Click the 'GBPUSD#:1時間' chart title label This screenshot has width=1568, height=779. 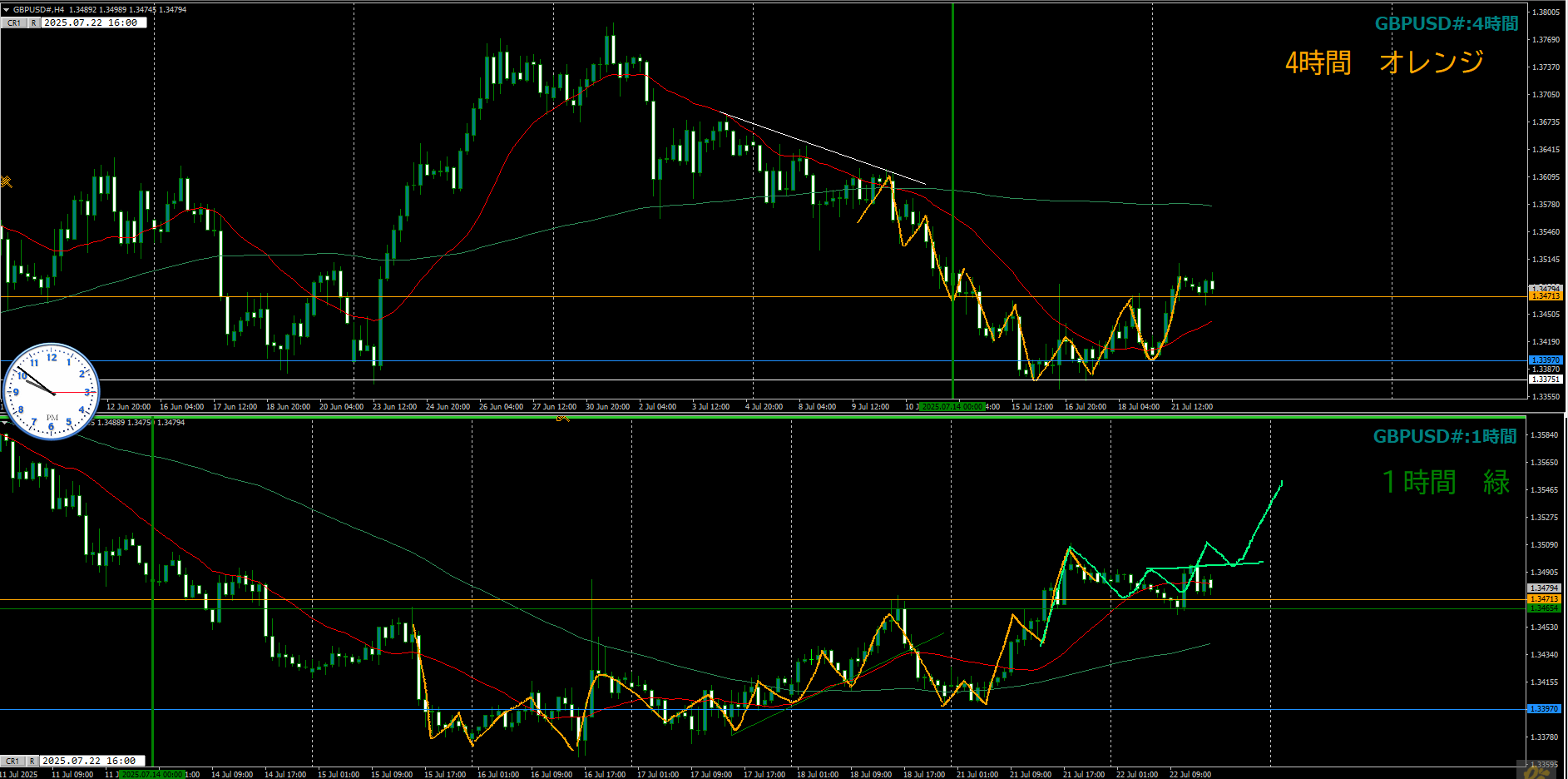pyautogui.click(x=1444, y=436)
